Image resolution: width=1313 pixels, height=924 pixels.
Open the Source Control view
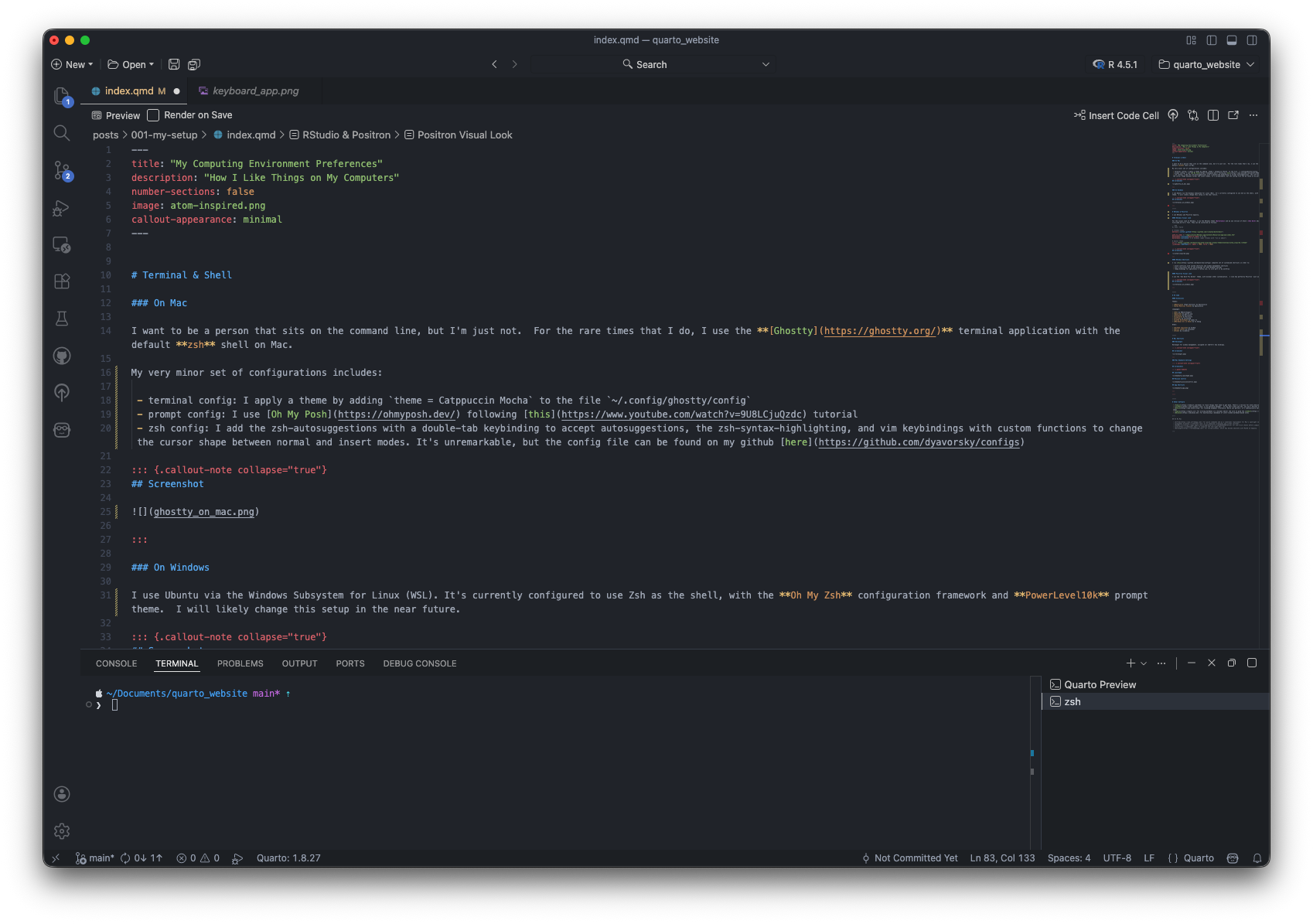pyautogui.click(x=62, y=170)
